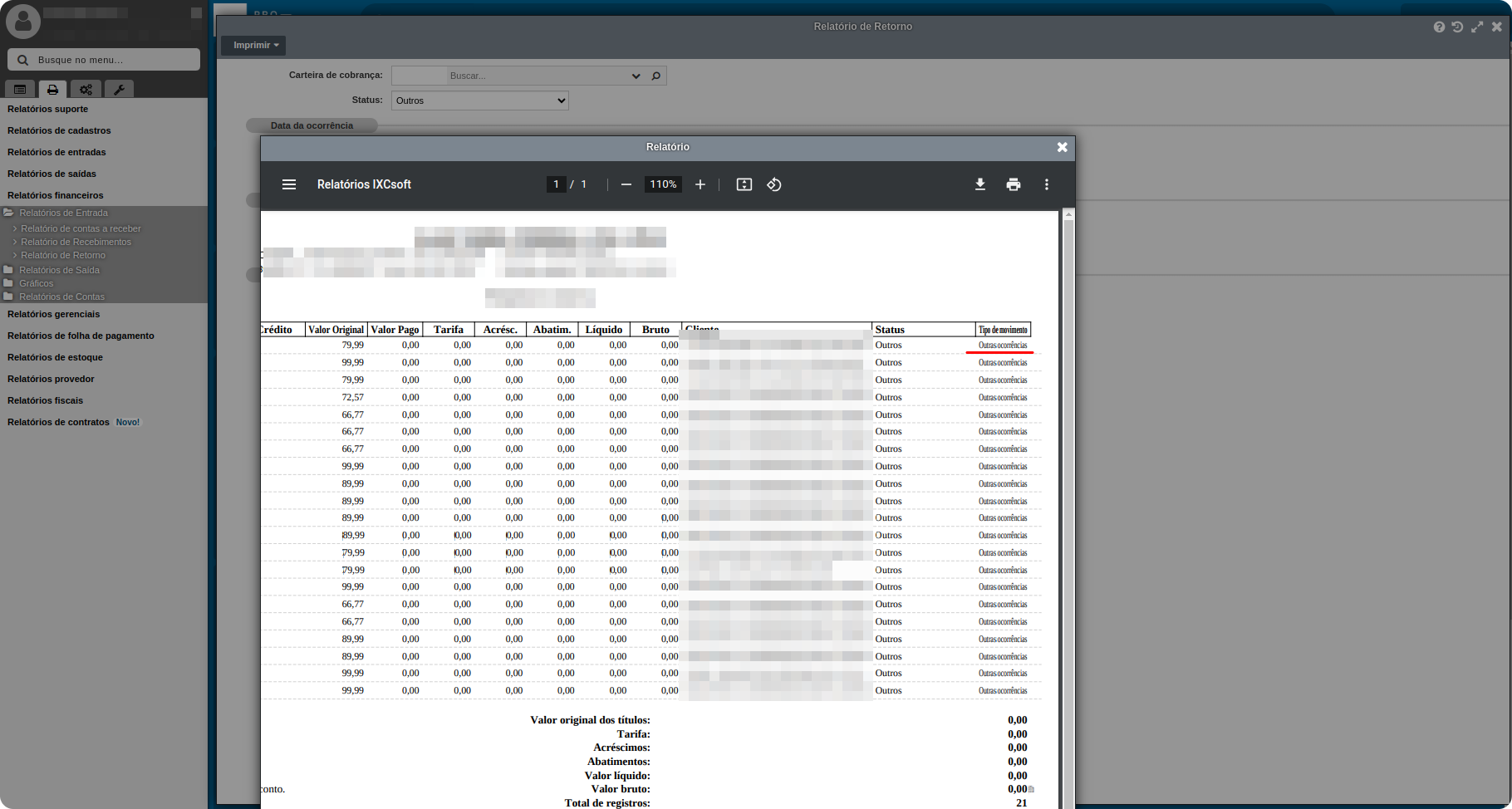Open Relatórios suporte menu
The width and height of the screenshot is (1512, 809).
click(47, 109)
